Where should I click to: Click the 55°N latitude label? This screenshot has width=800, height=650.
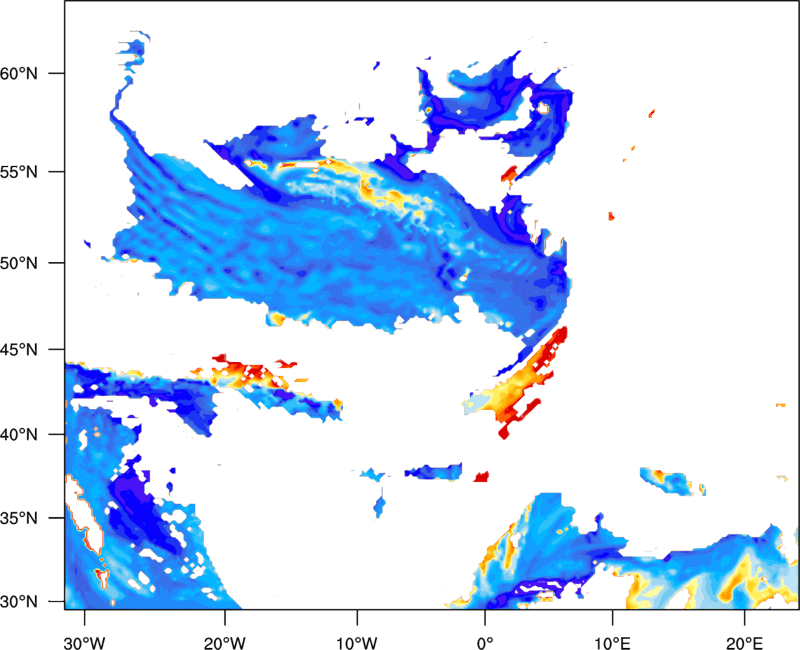coord(19,172)
